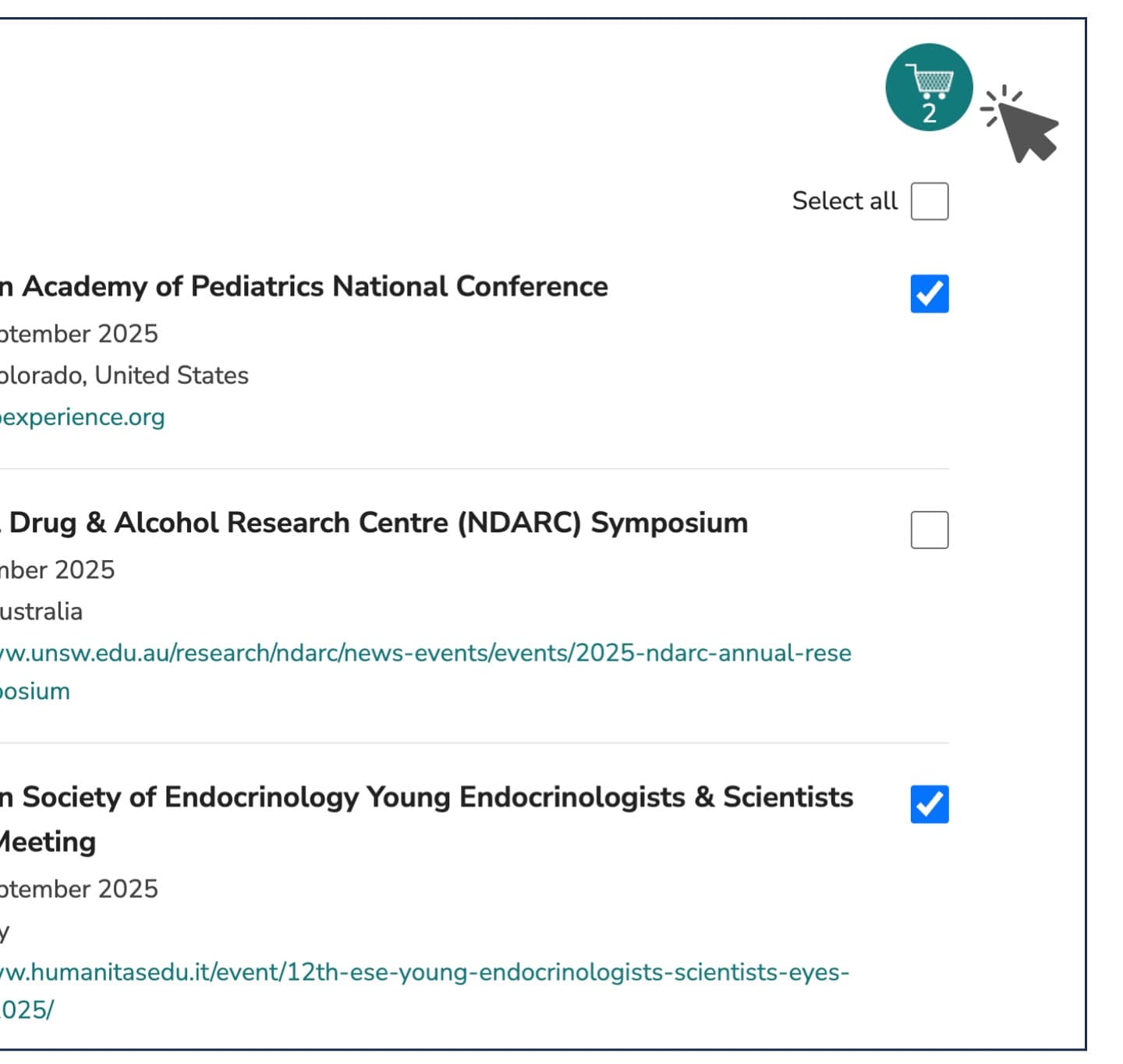This screenshot has height=1064, width=1123.
Task: Click the Academy of Pediatrics National Conference title
Action: (x=304, y=287)
